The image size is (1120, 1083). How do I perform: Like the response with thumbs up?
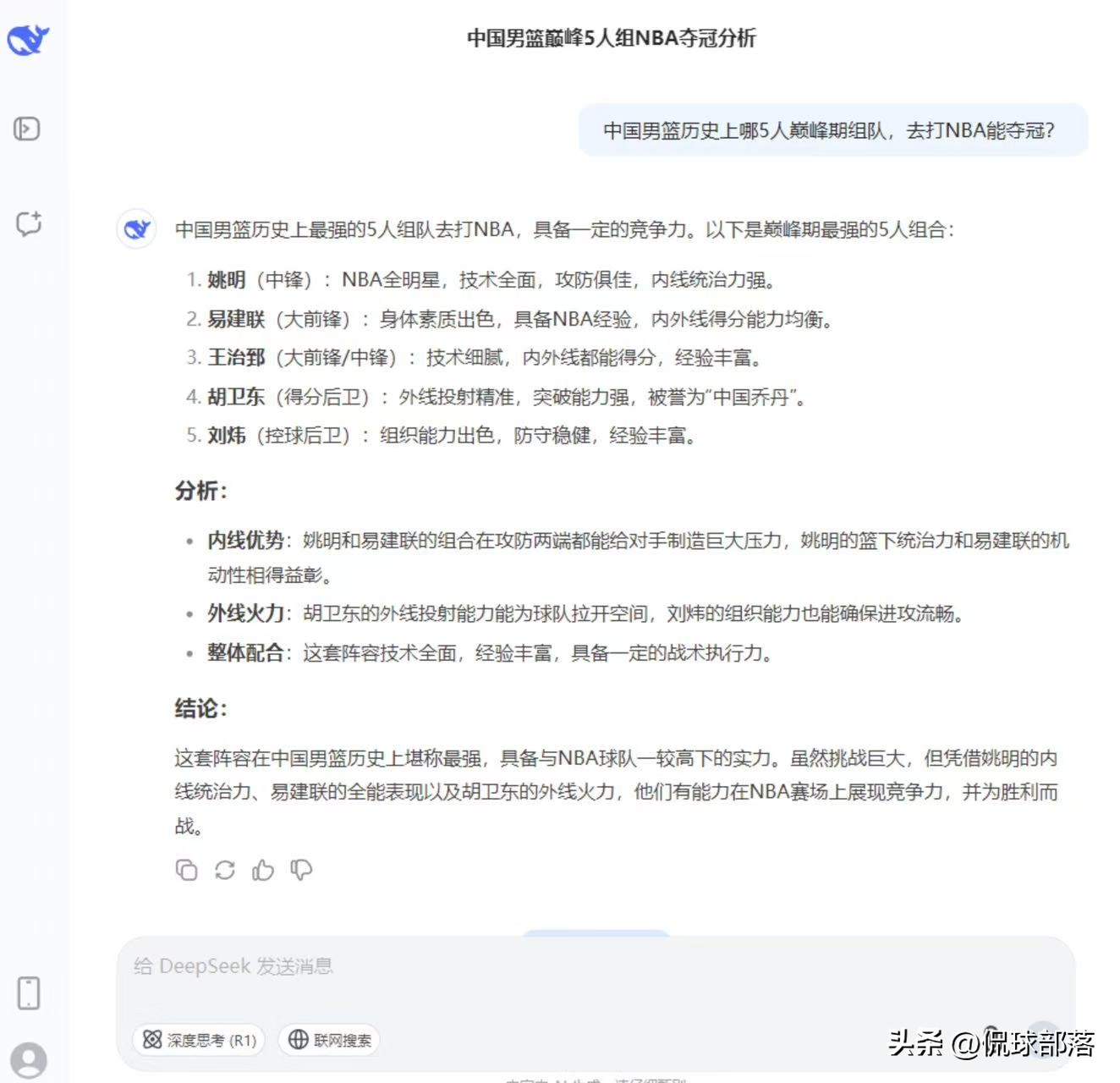(263, 870)
